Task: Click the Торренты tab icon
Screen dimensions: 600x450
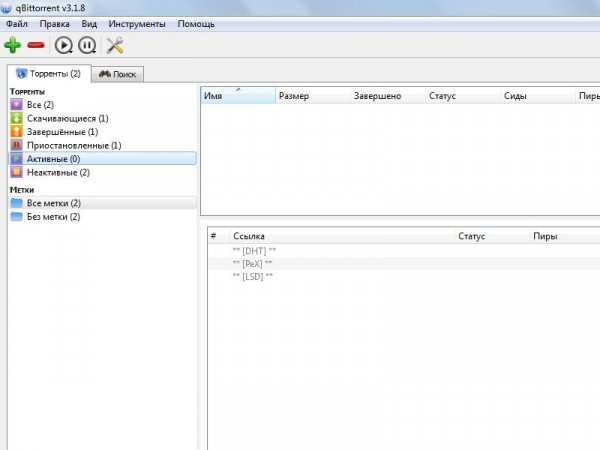Action: click(x=21, y=73)
